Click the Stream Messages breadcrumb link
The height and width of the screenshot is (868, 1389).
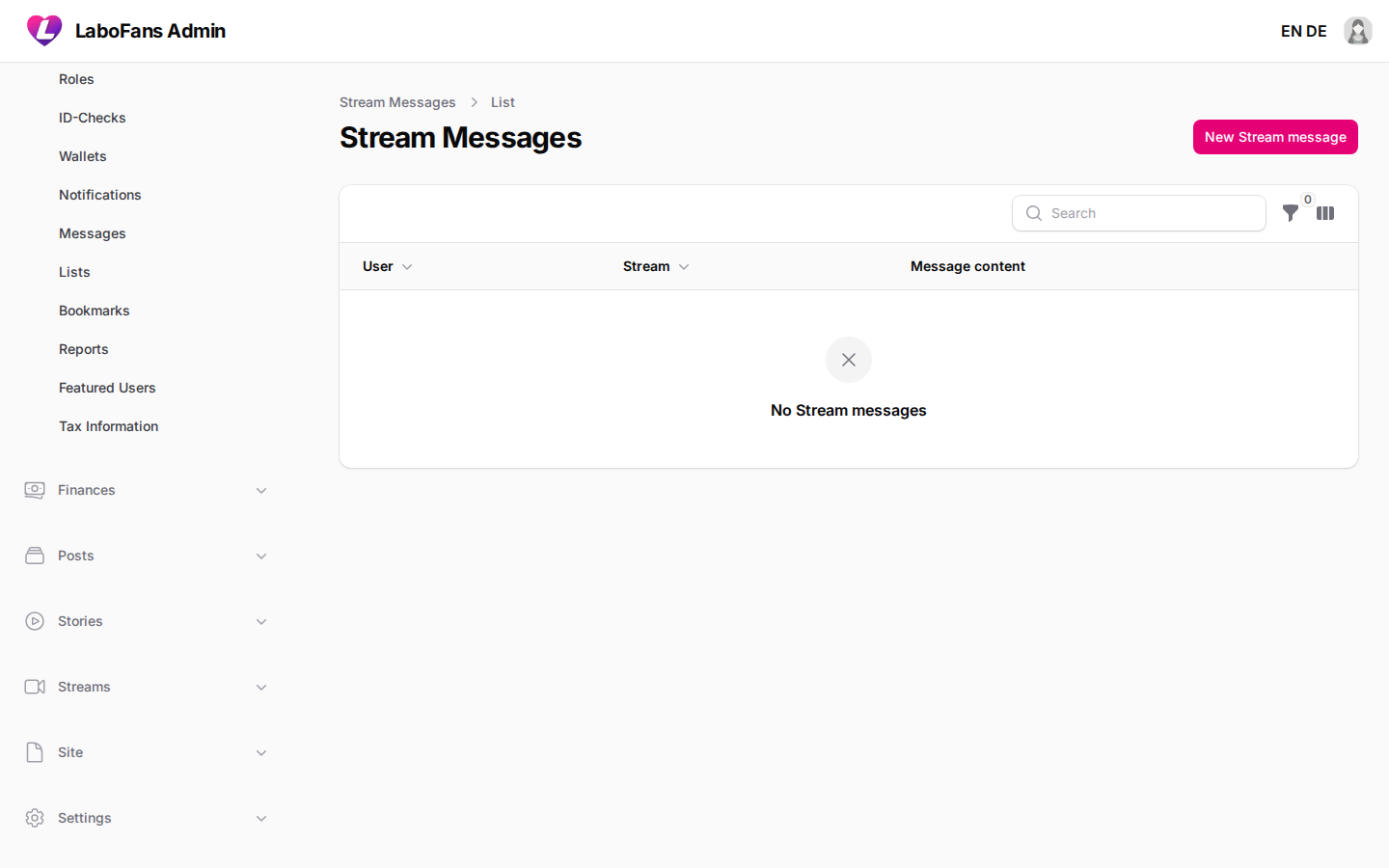coord(397,102)
